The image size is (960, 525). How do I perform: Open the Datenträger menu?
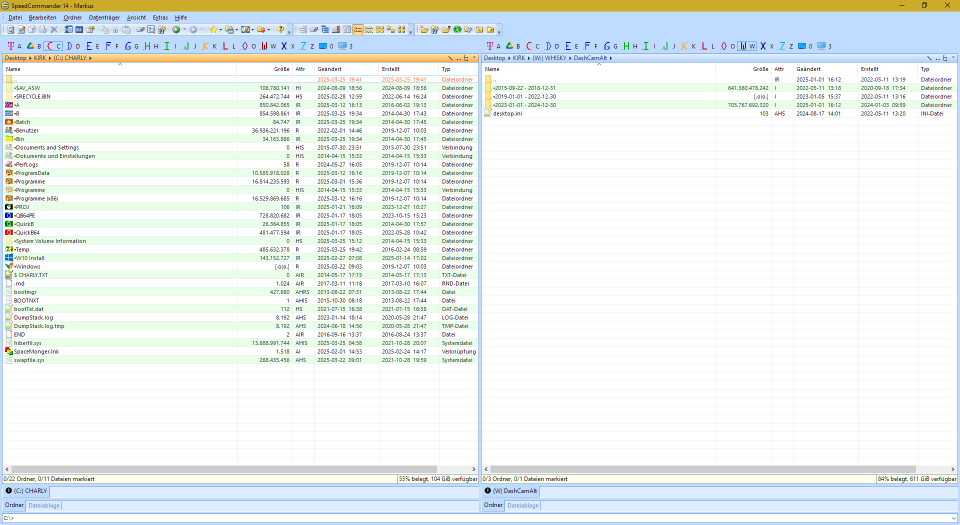(x=104, y=18)
